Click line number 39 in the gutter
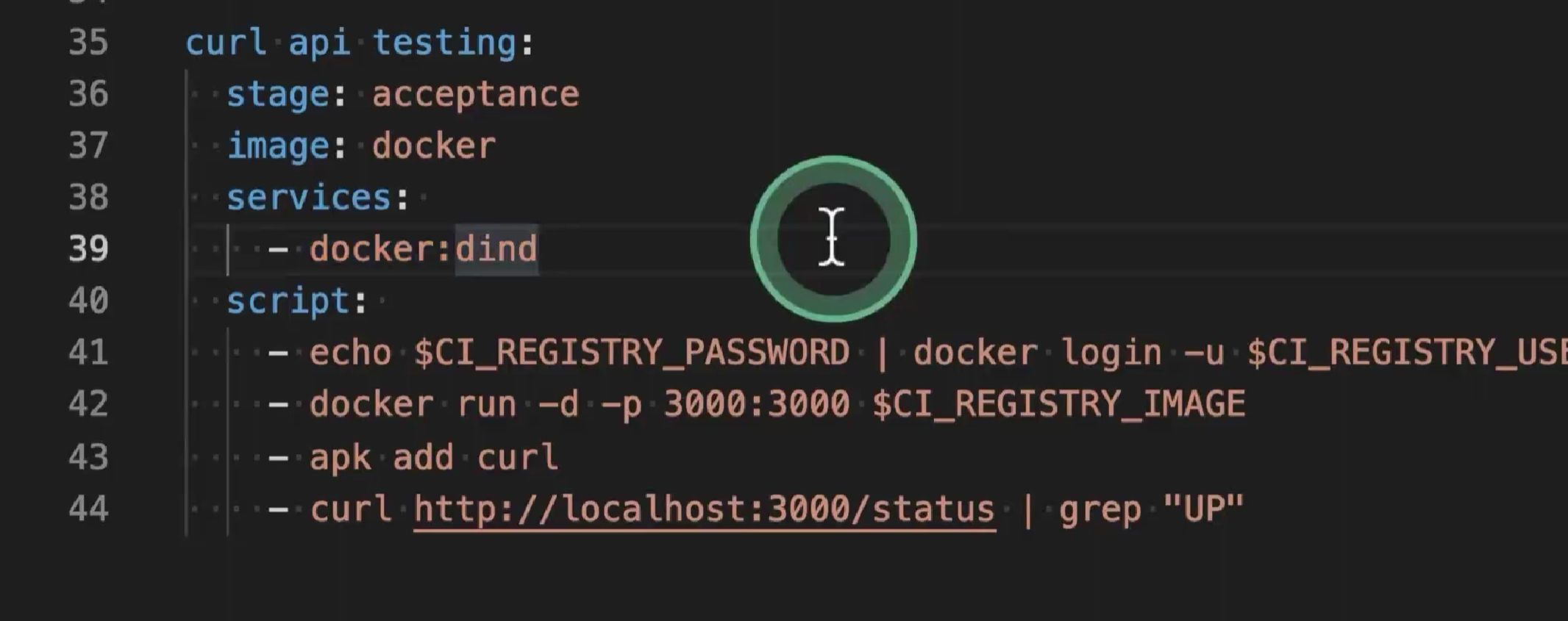This screenshot has width=1568, height=621. (89, 249)
